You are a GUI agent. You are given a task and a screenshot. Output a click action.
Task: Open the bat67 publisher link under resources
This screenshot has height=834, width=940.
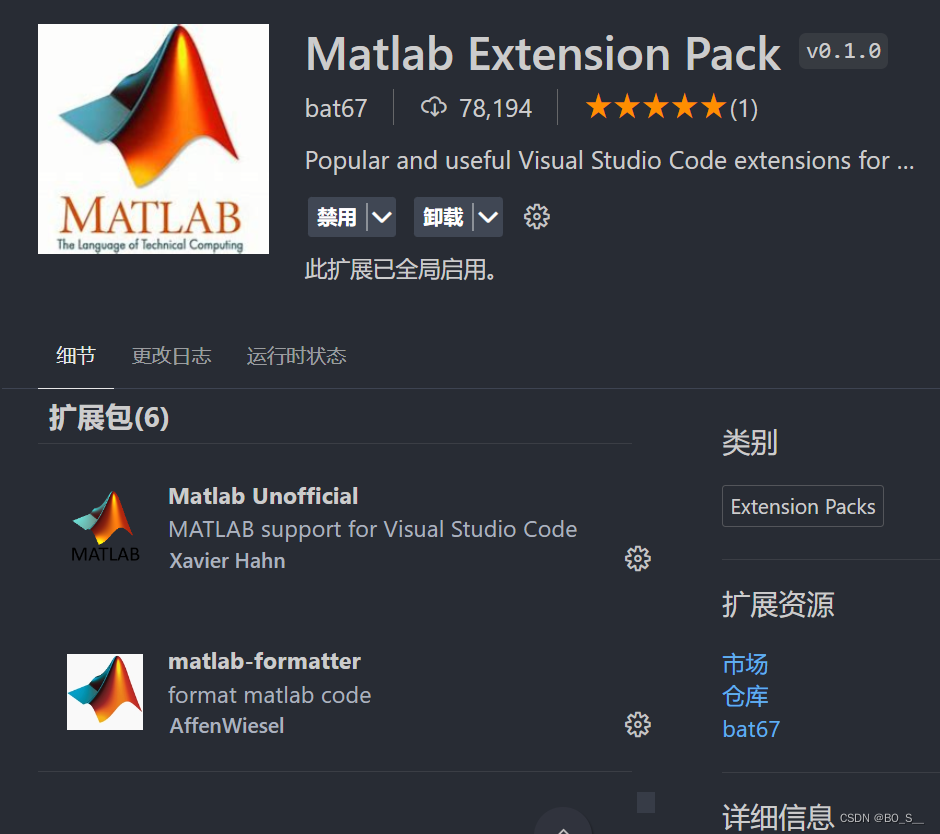click(751, 729)
